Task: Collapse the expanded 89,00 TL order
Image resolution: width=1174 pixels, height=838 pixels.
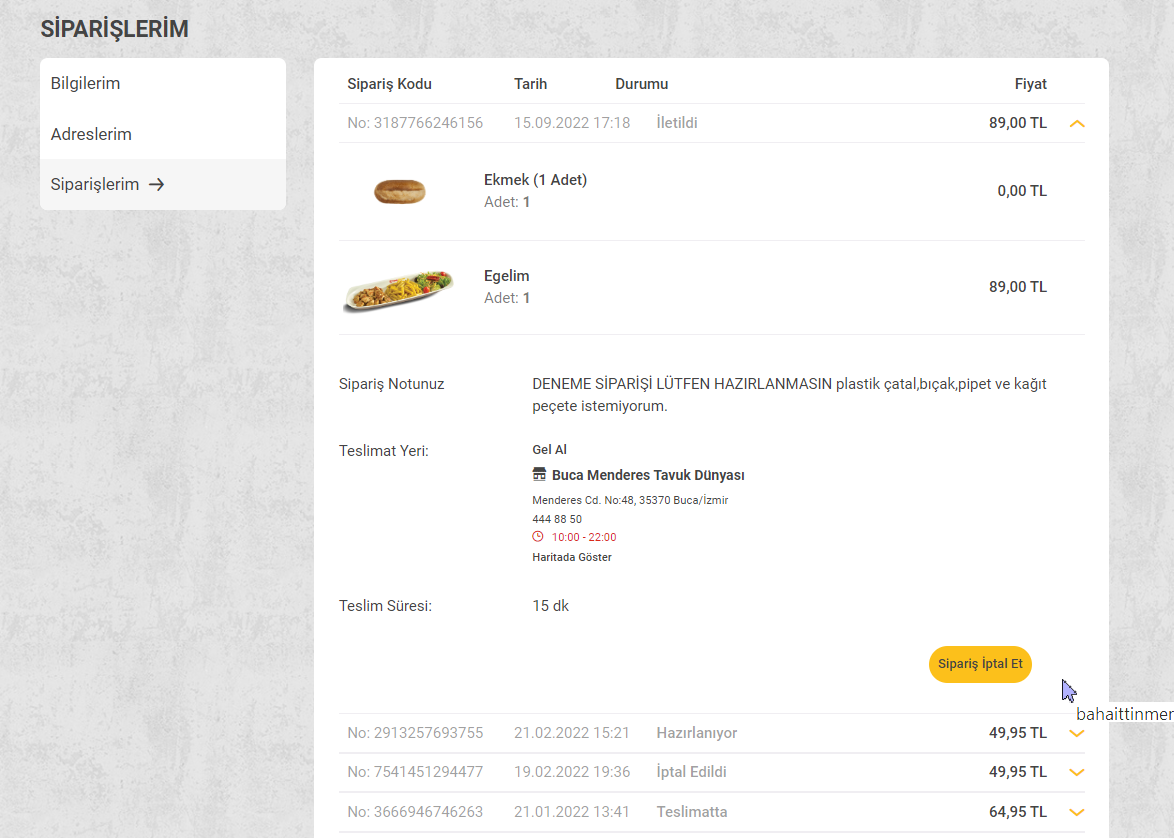Action: coord(1077,124)
